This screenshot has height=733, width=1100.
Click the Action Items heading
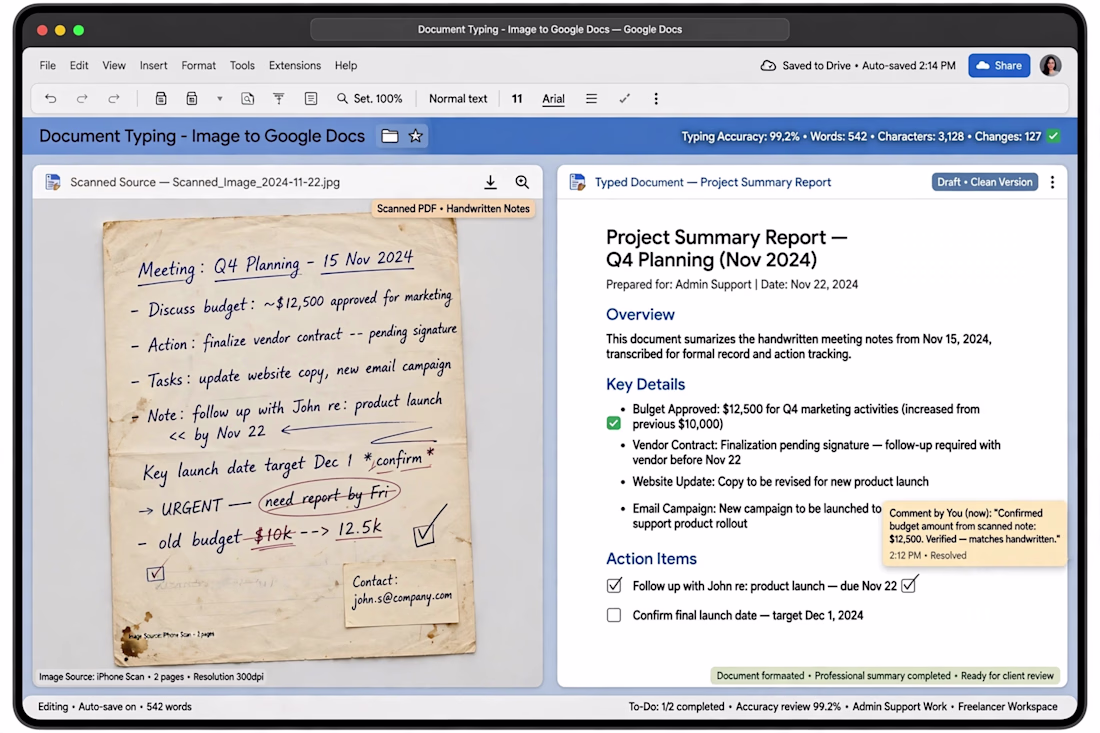coord(651,559)
